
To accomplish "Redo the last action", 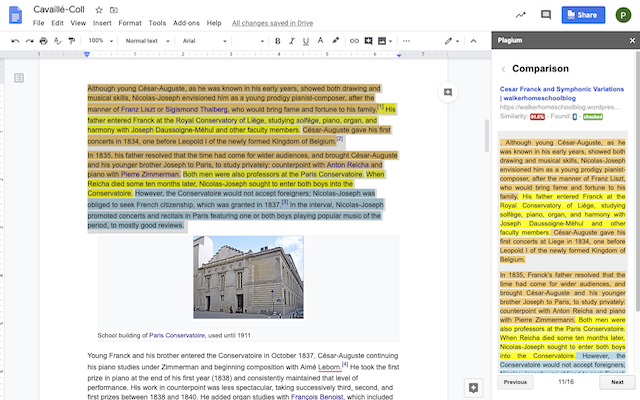I will (x=29, y=41).
